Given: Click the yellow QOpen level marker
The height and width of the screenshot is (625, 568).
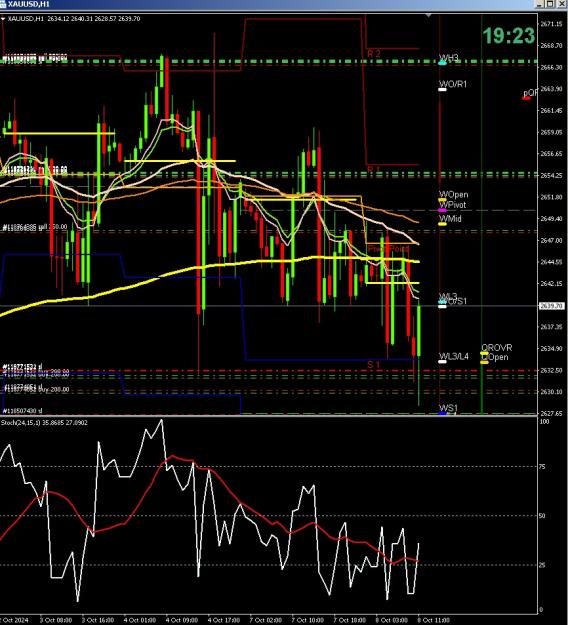Looking at the screenshot, I should coord(484,362).
